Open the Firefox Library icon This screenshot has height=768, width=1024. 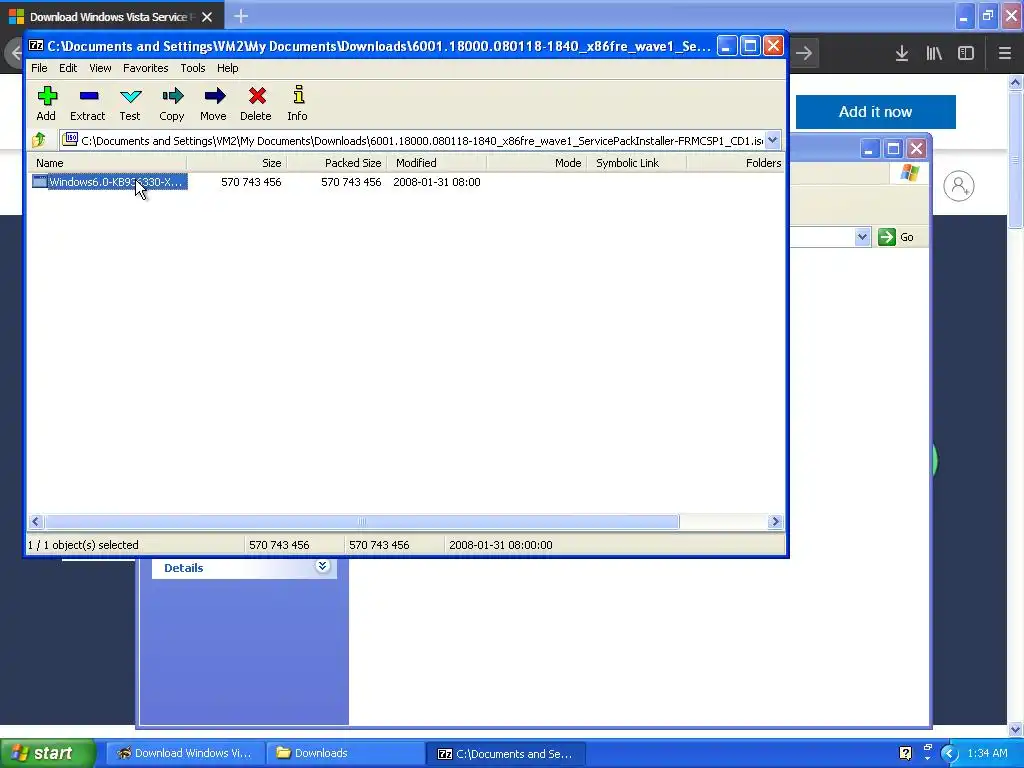pyautogui.click(x=934, y=54)
